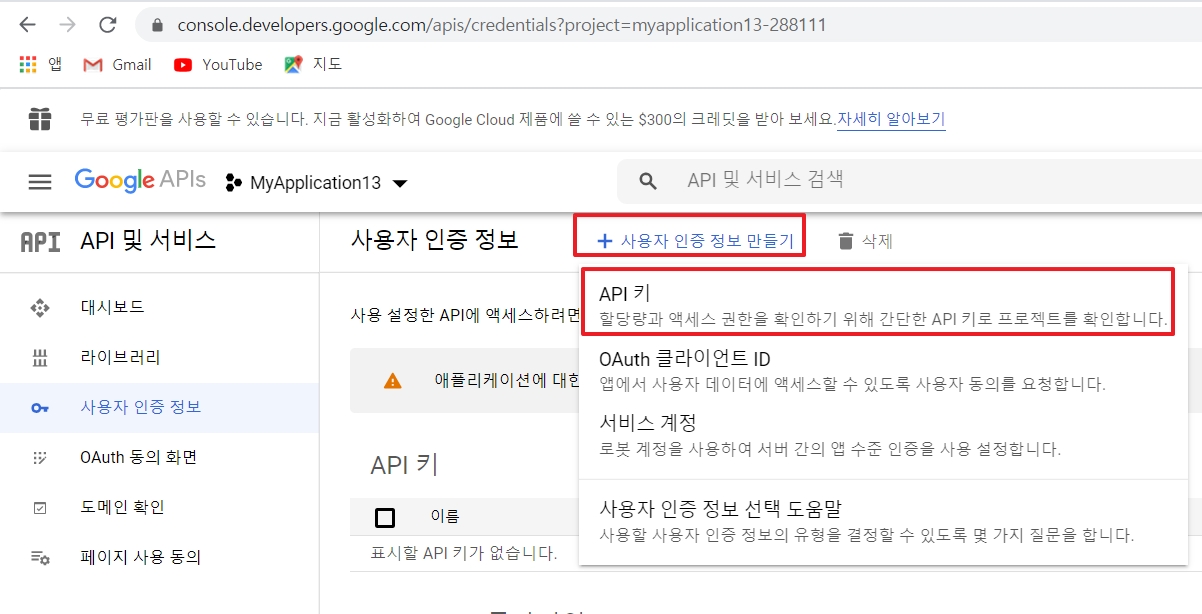The width and height of the screenshot is (1202, 614).
Task: Click the 삭제 delete button
Action: 865,241
